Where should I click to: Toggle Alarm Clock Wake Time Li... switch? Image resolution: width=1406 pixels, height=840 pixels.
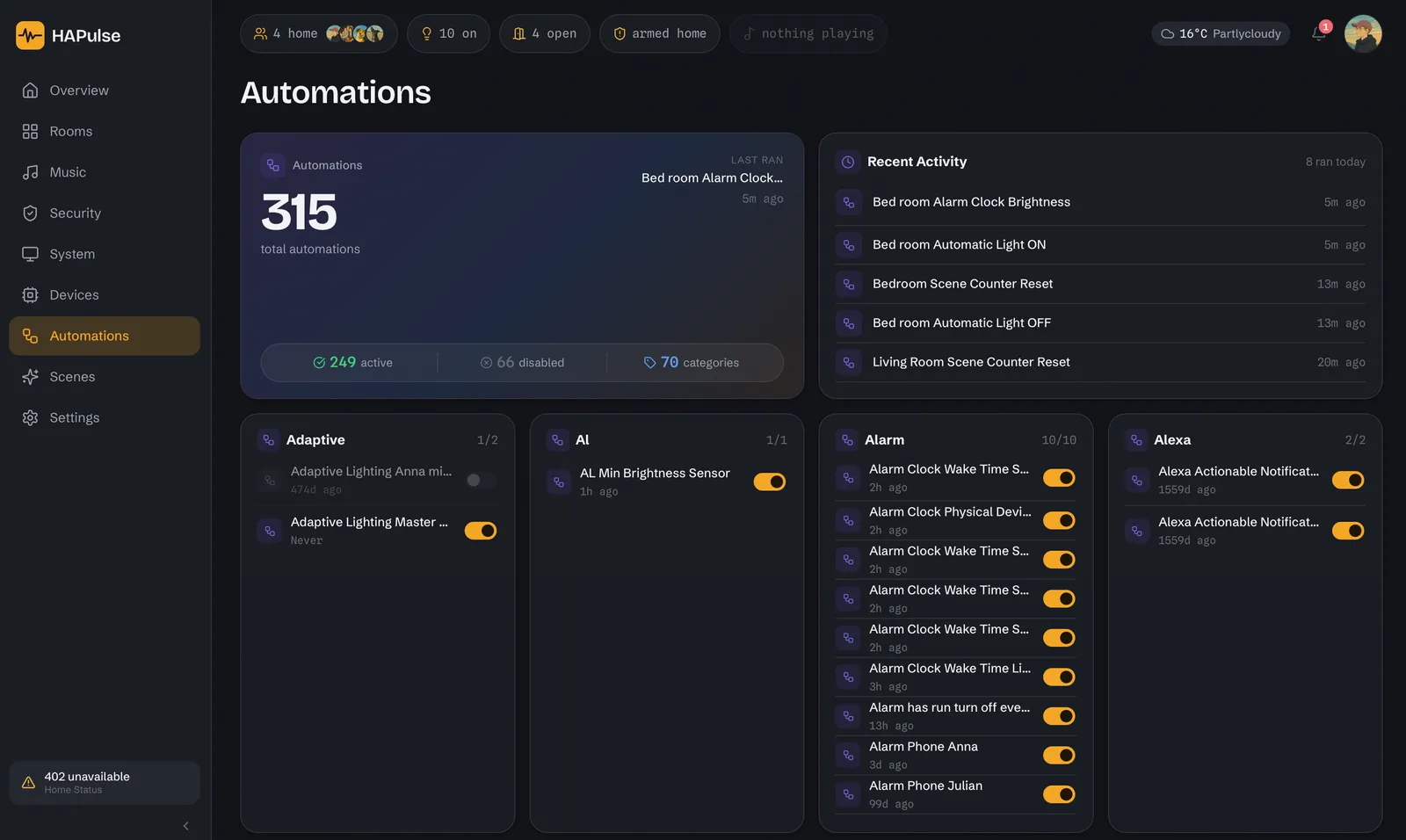pos(1059,677)
